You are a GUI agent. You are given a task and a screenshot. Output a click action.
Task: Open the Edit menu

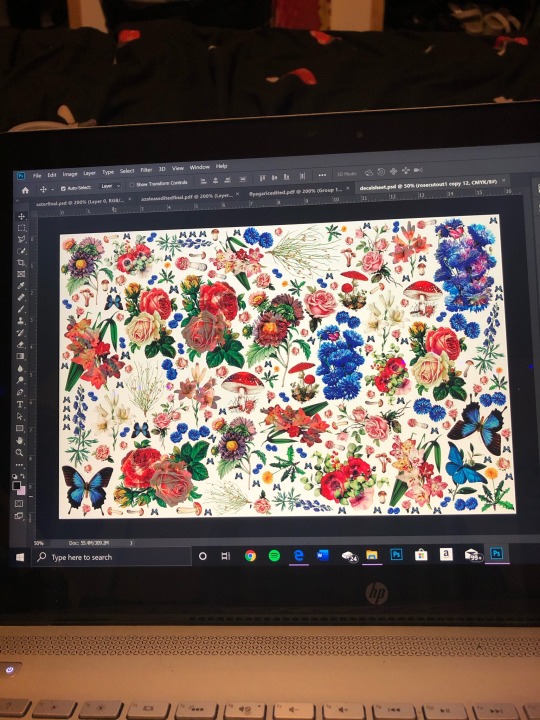(x=52, y=175)
